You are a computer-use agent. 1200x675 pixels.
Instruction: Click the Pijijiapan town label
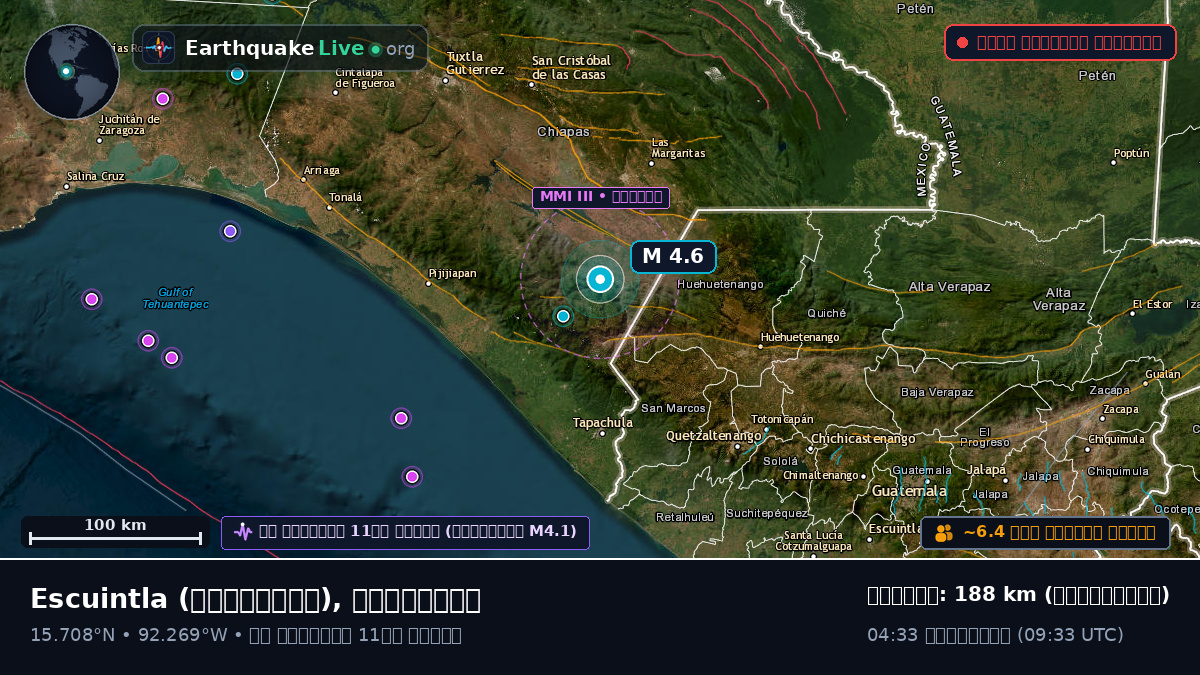pyautogui.click(x=452, y=273)
